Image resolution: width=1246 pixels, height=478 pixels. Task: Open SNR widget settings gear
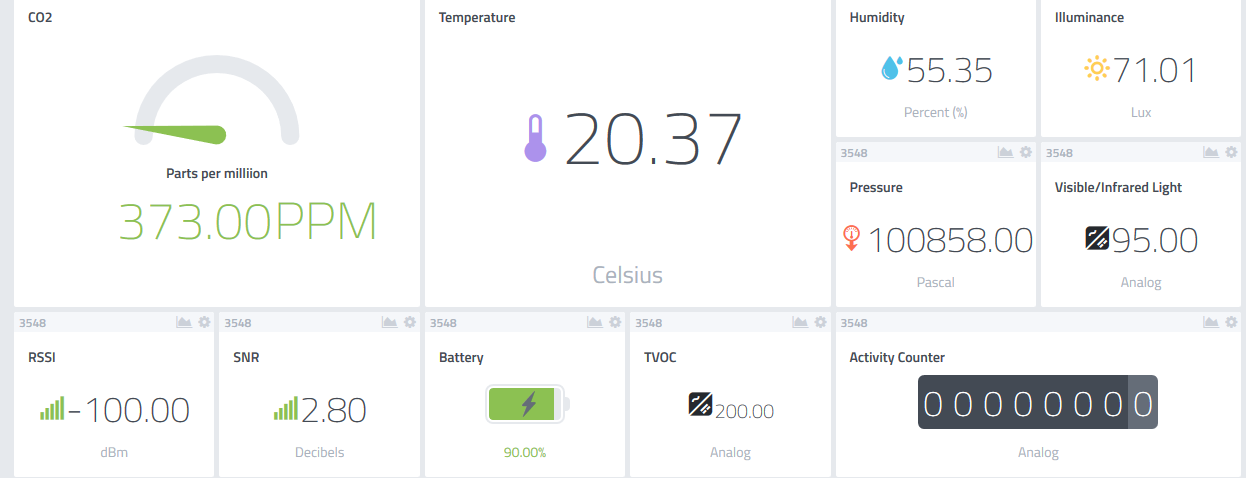tap(409, 322)
